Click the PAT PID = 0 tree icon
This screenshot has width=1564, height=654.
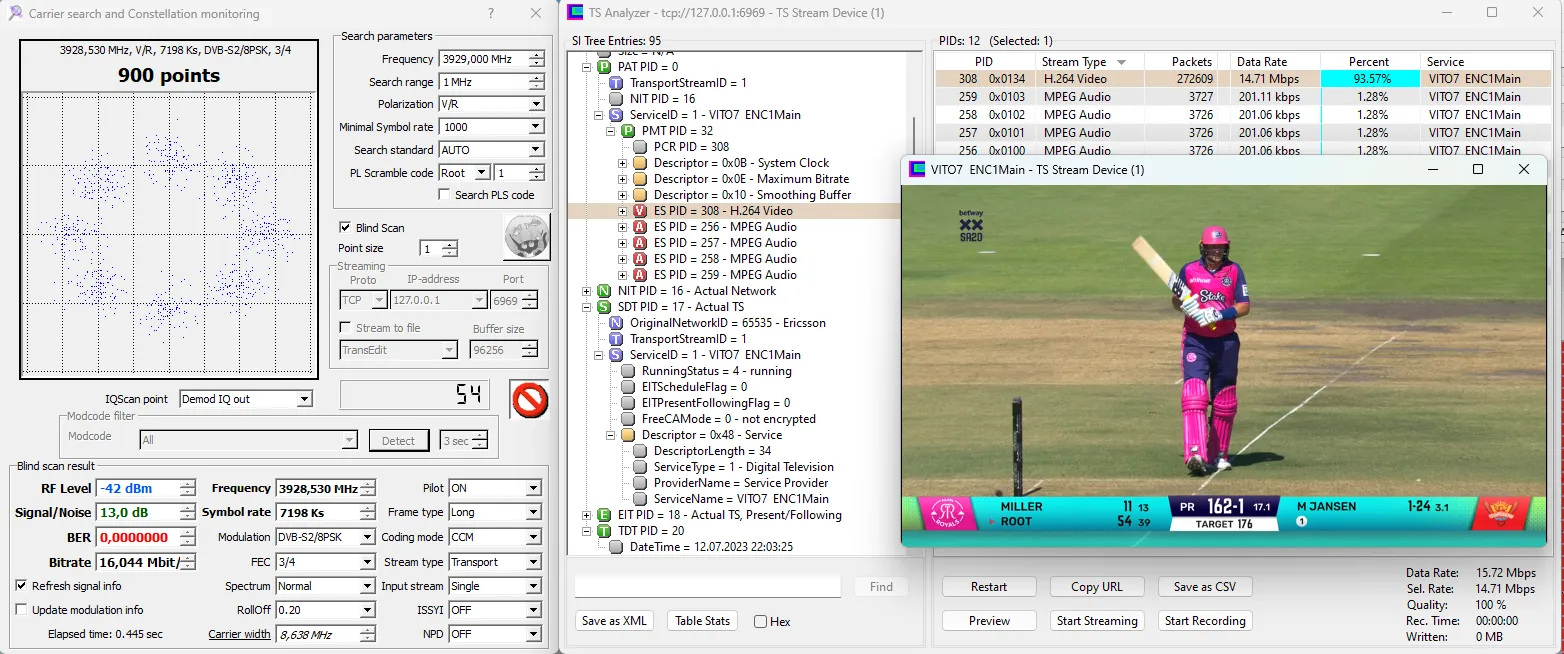pos(603,67)
